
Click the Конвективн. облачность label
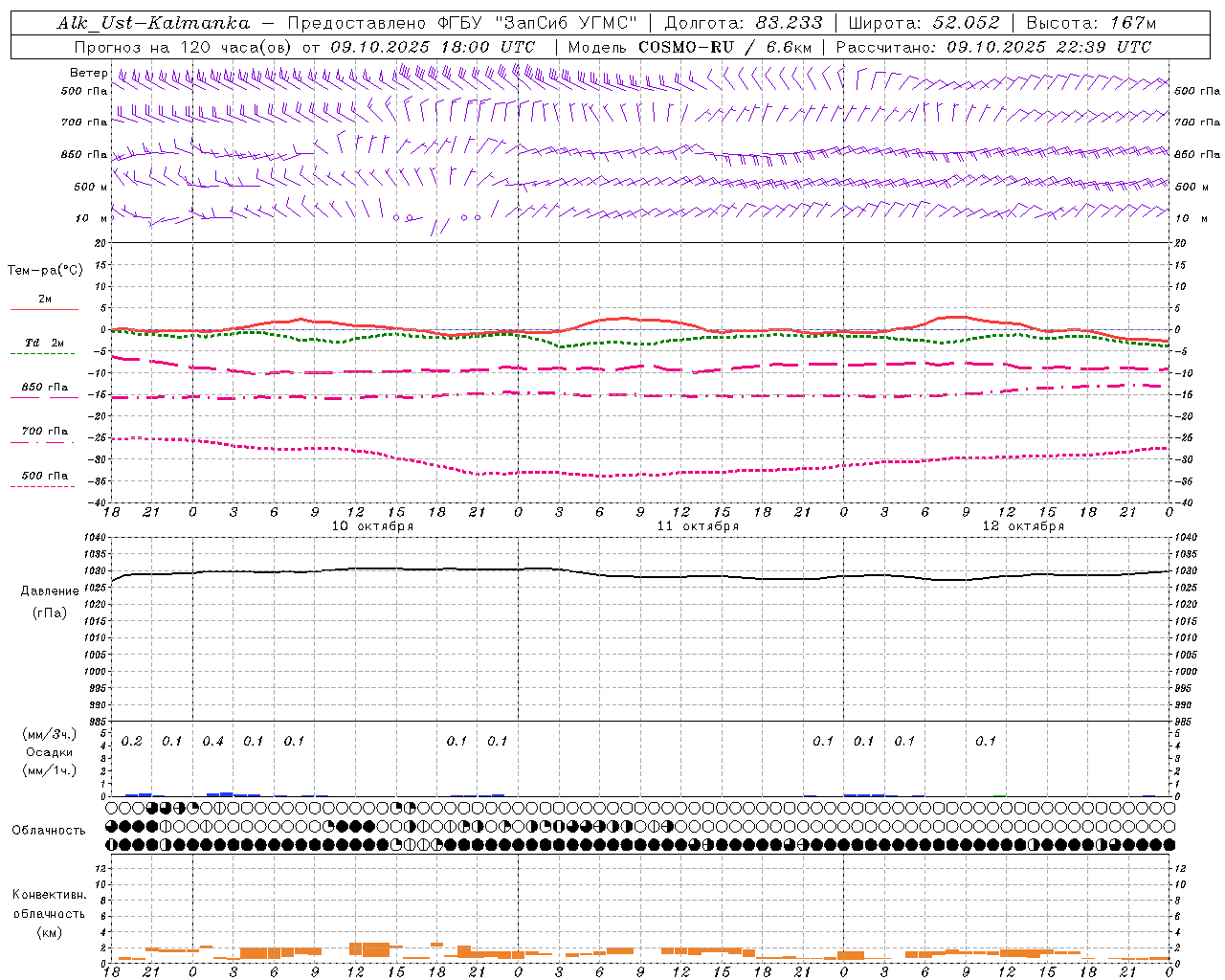click(49, 904)
